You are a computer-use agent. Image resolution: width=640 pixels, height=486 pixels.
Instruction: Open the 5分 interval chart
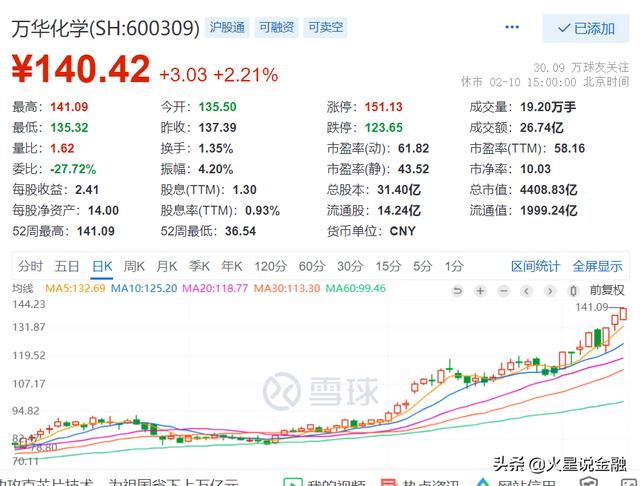pos(422,266)
